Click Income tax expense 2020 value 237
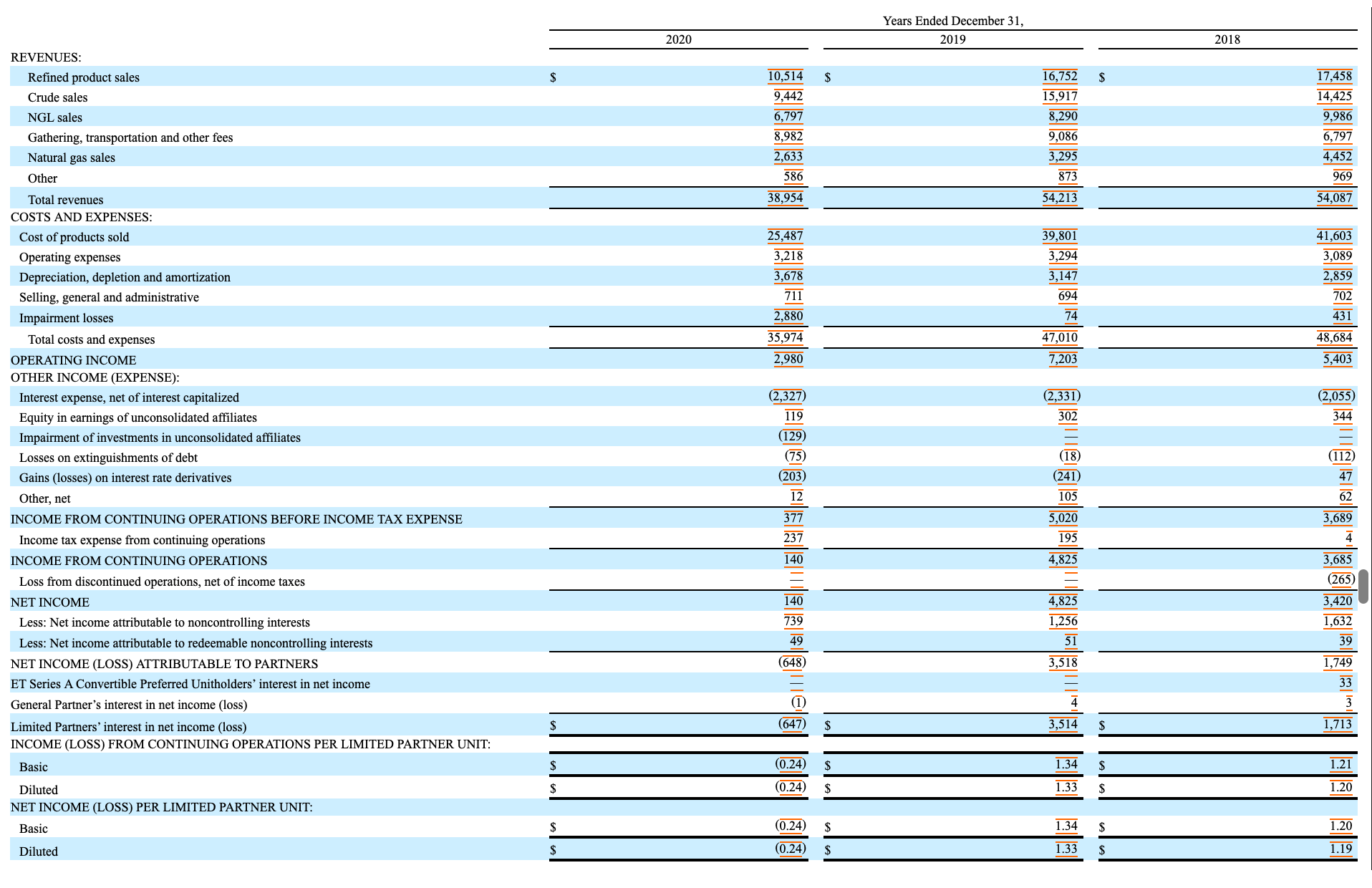This screenshot has width=1372, height=888. (793, 538)
